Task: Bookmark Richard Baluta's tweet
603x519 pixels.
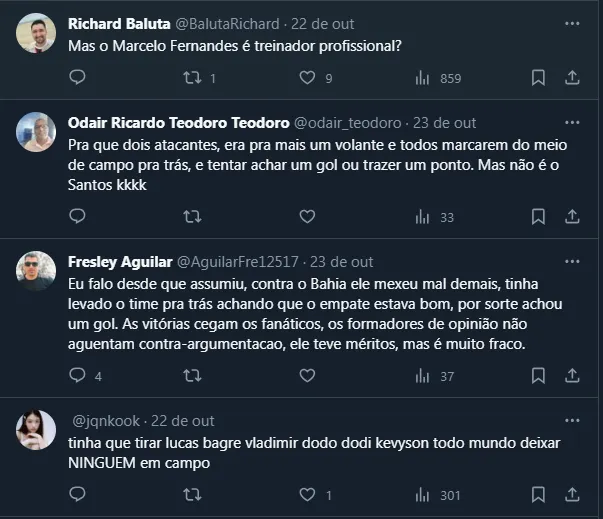Action: coord(538,77)
